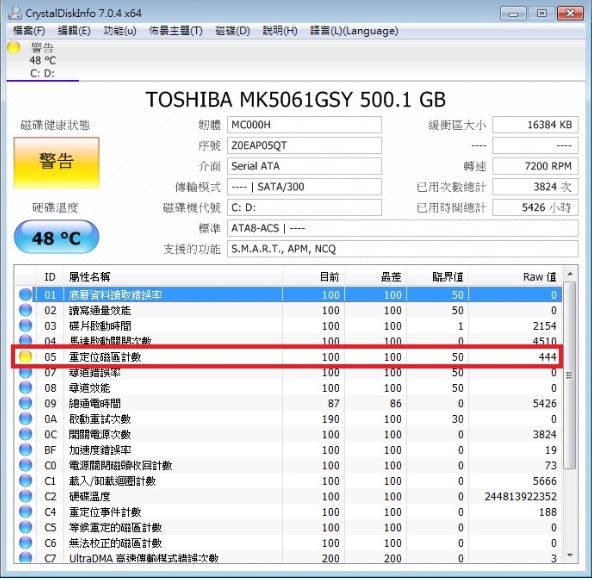Click blue status icon for attribute 03
The width and height of the screenshot is (592, 580).
pyautogui.click(x=25, y=325)
